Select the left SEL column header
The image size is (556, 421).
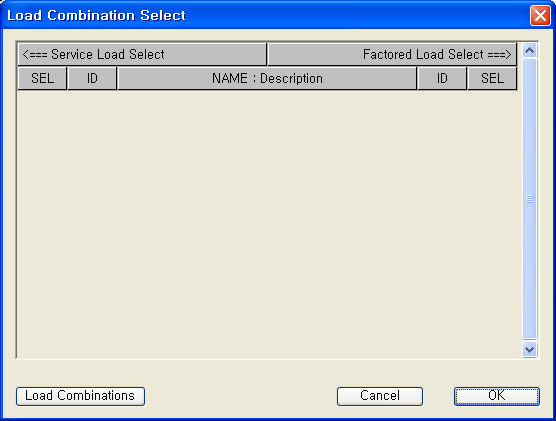coord(42,78)
